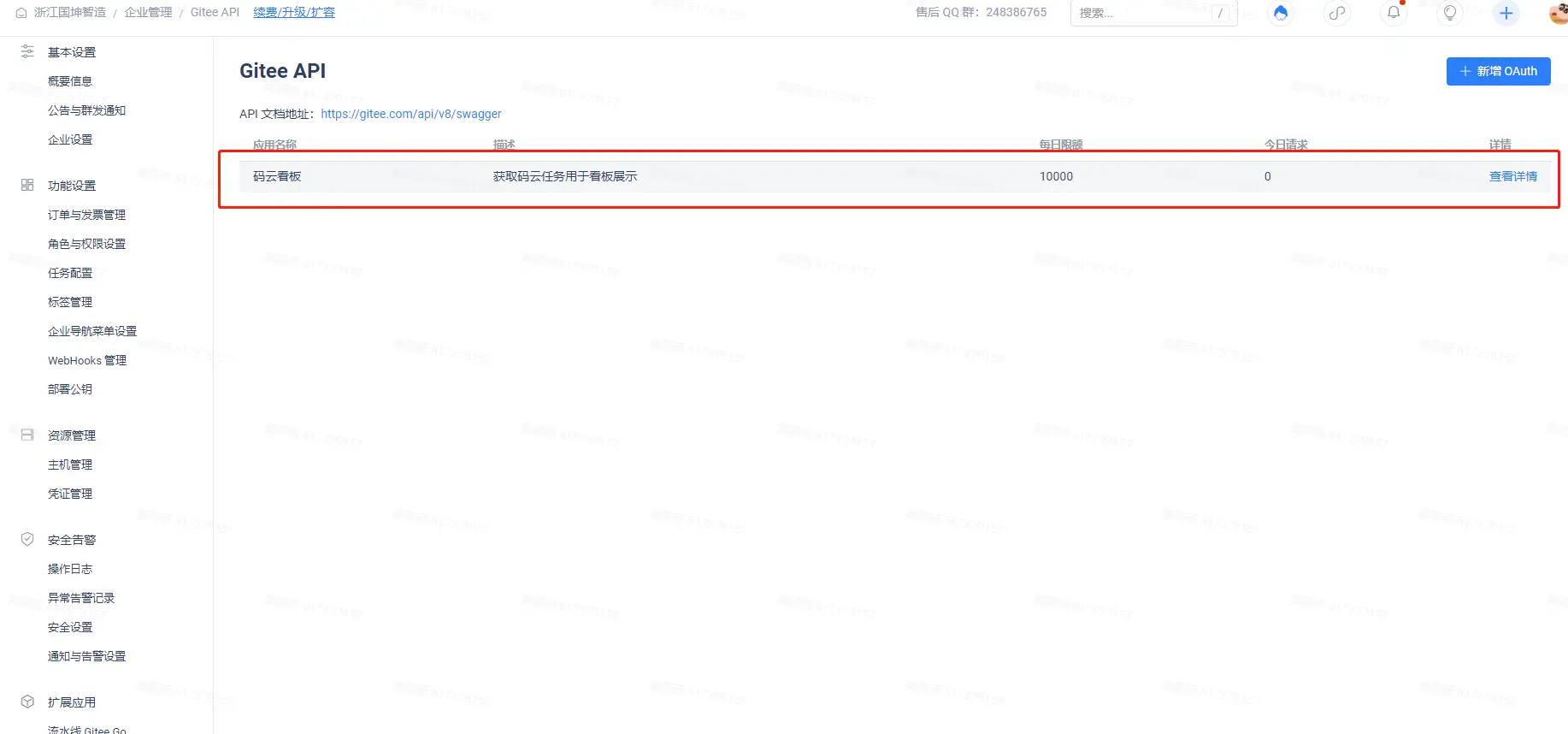Click the 资源管理 server icon
The image size is (1568, 734).
27,435
